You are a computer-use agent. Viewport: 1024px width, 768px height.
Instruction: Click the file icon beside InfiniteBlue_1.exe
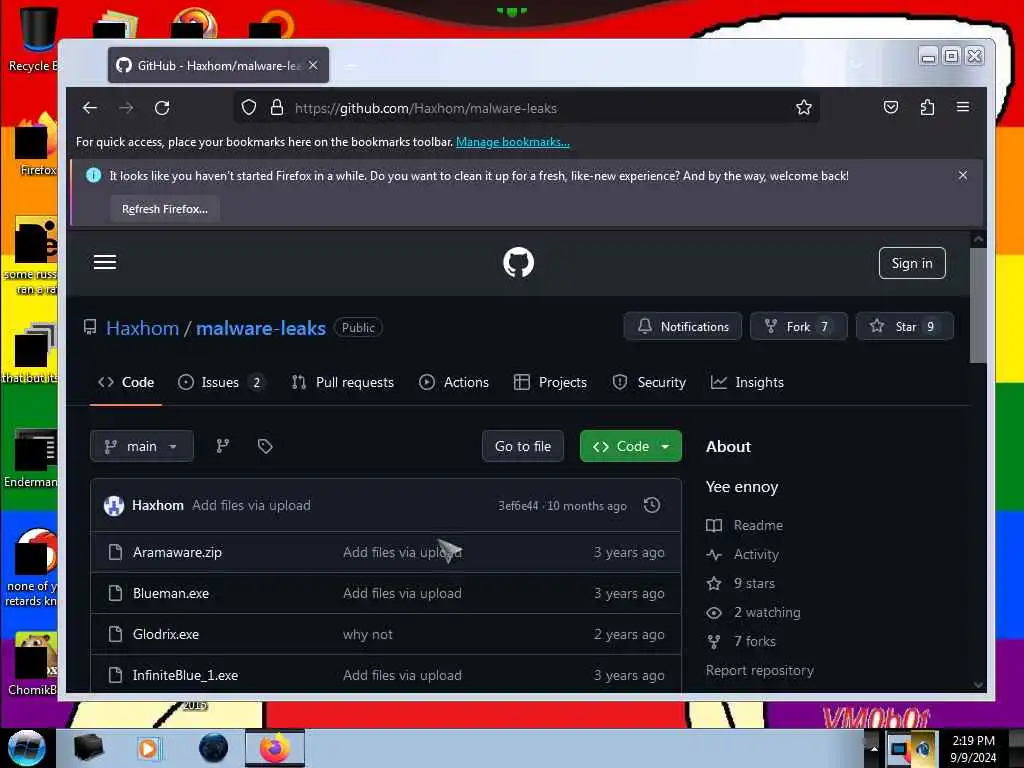[x=116, y=675]
